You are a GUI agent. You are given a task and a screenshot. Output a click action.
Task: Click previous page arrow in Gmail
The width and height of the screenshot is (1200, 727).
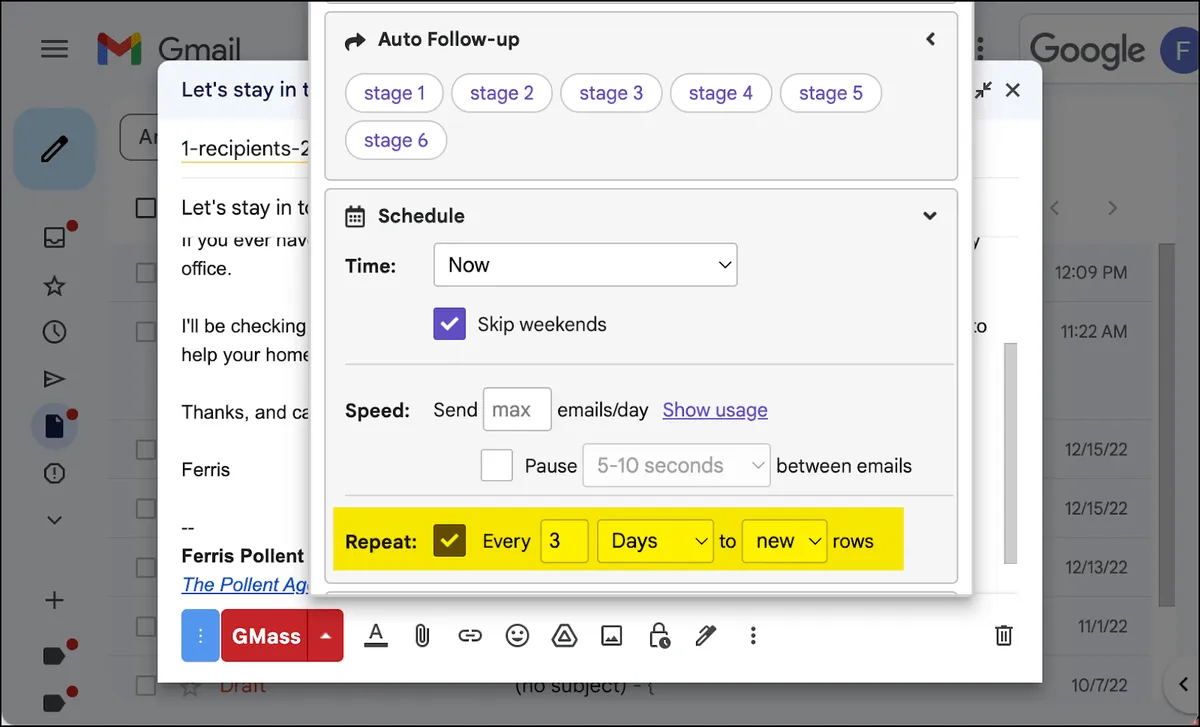pyautogui.click(x=1054, y=208)
